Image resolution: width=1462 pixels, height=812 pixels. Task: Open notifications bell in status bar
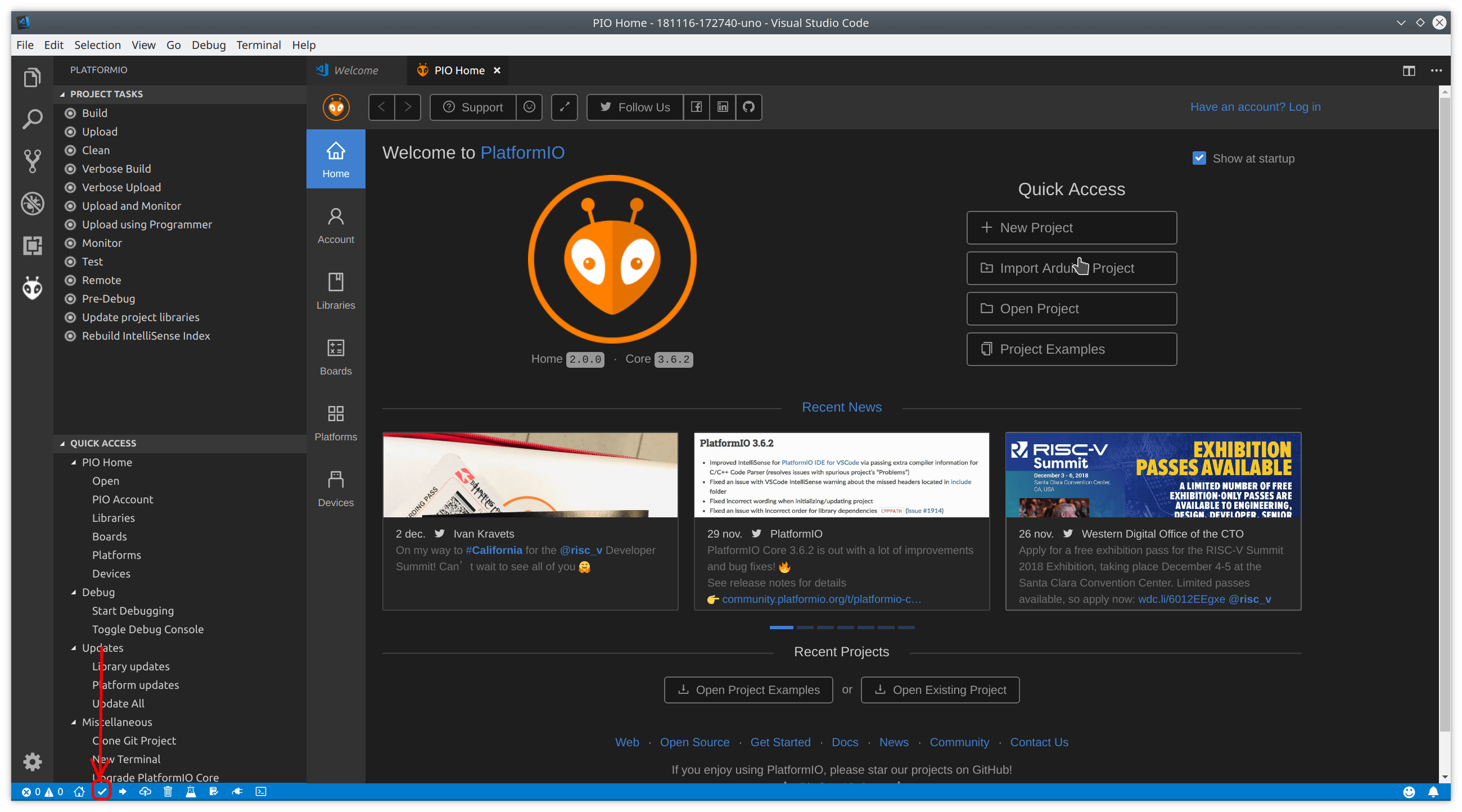coord(1433,792)
